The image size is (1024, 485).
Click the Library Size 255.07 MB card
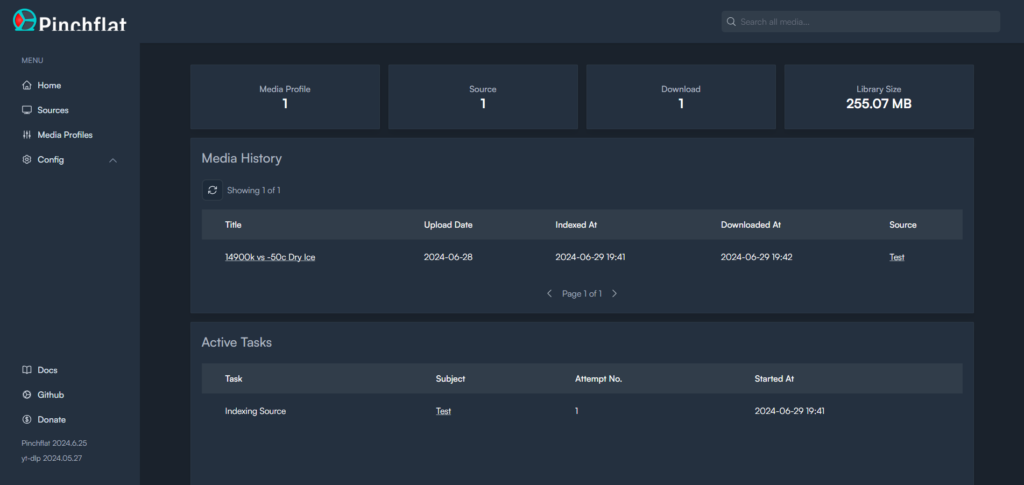[x=879, y=97]
